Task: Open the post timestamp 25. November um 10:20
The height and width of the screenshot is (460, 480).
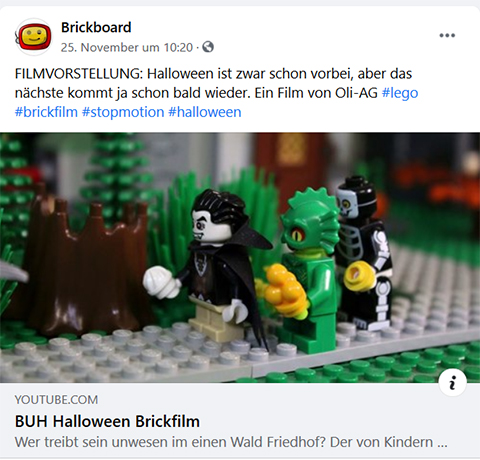Action: tap(127, 47)
